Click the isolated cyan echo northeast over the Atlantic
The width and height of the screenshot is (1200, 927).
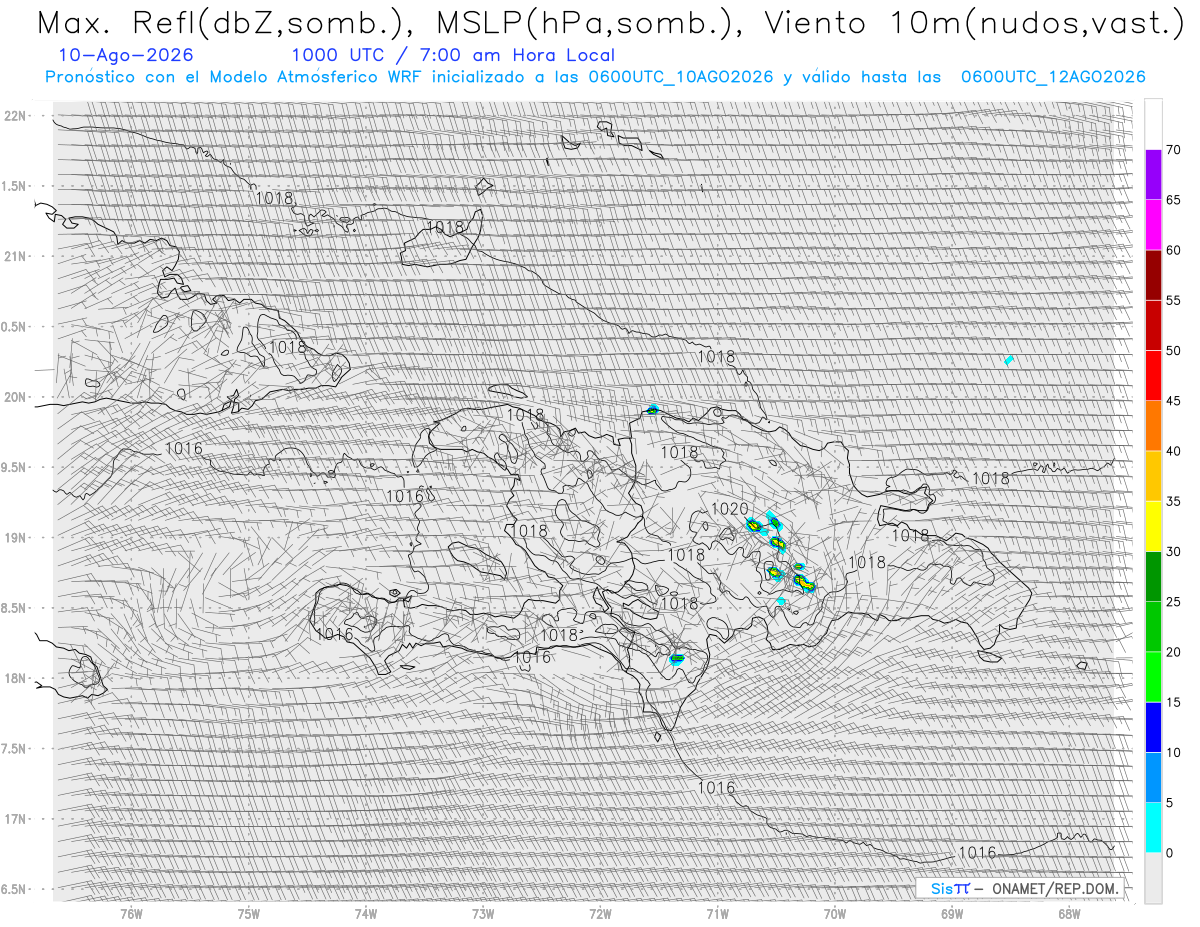(1009, 360)
